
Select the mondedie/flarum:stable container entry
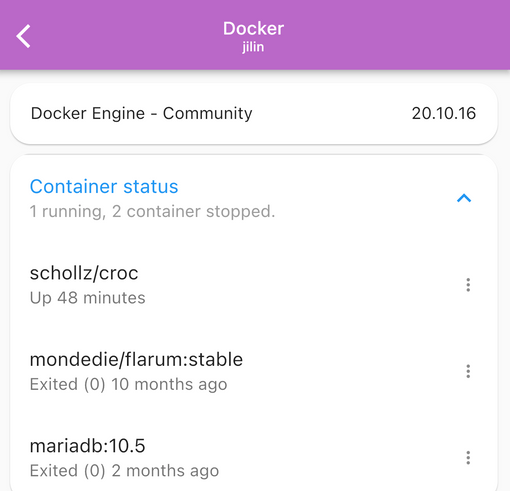(x=254, y=371)
